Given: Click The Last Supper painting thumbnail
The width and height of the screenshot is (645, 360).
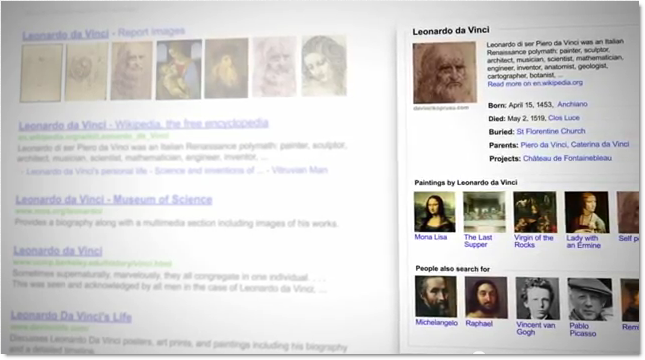Looking at the screenshot, I should [x=484, y=212].
